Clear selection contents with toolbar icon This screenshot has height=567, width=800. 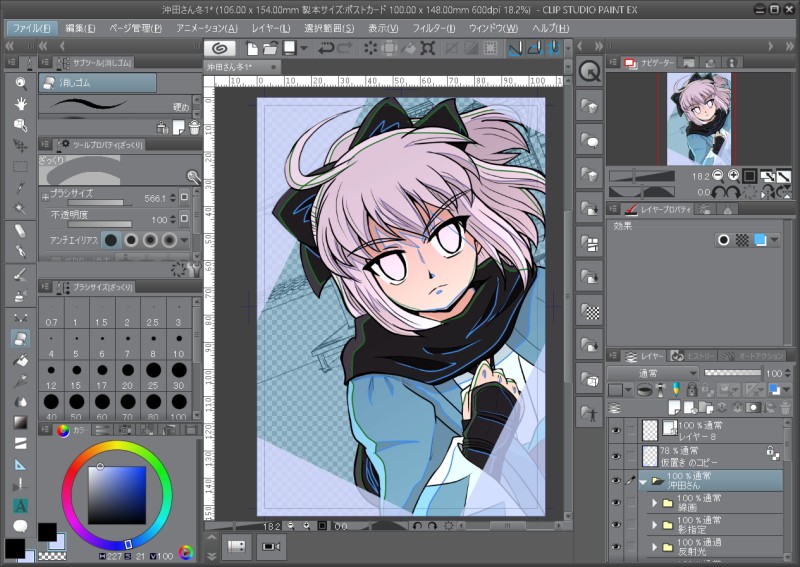point(370,48)
